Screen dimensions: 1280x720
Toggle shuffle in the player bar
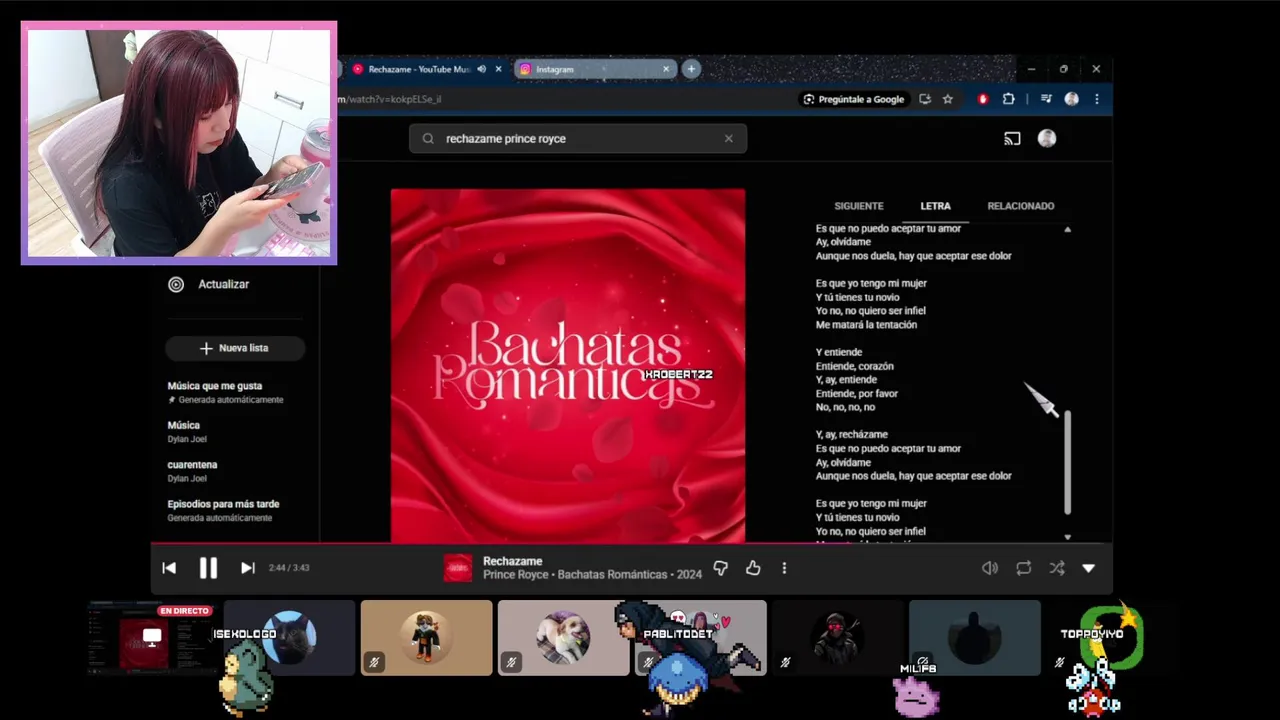coord(1056,568)
